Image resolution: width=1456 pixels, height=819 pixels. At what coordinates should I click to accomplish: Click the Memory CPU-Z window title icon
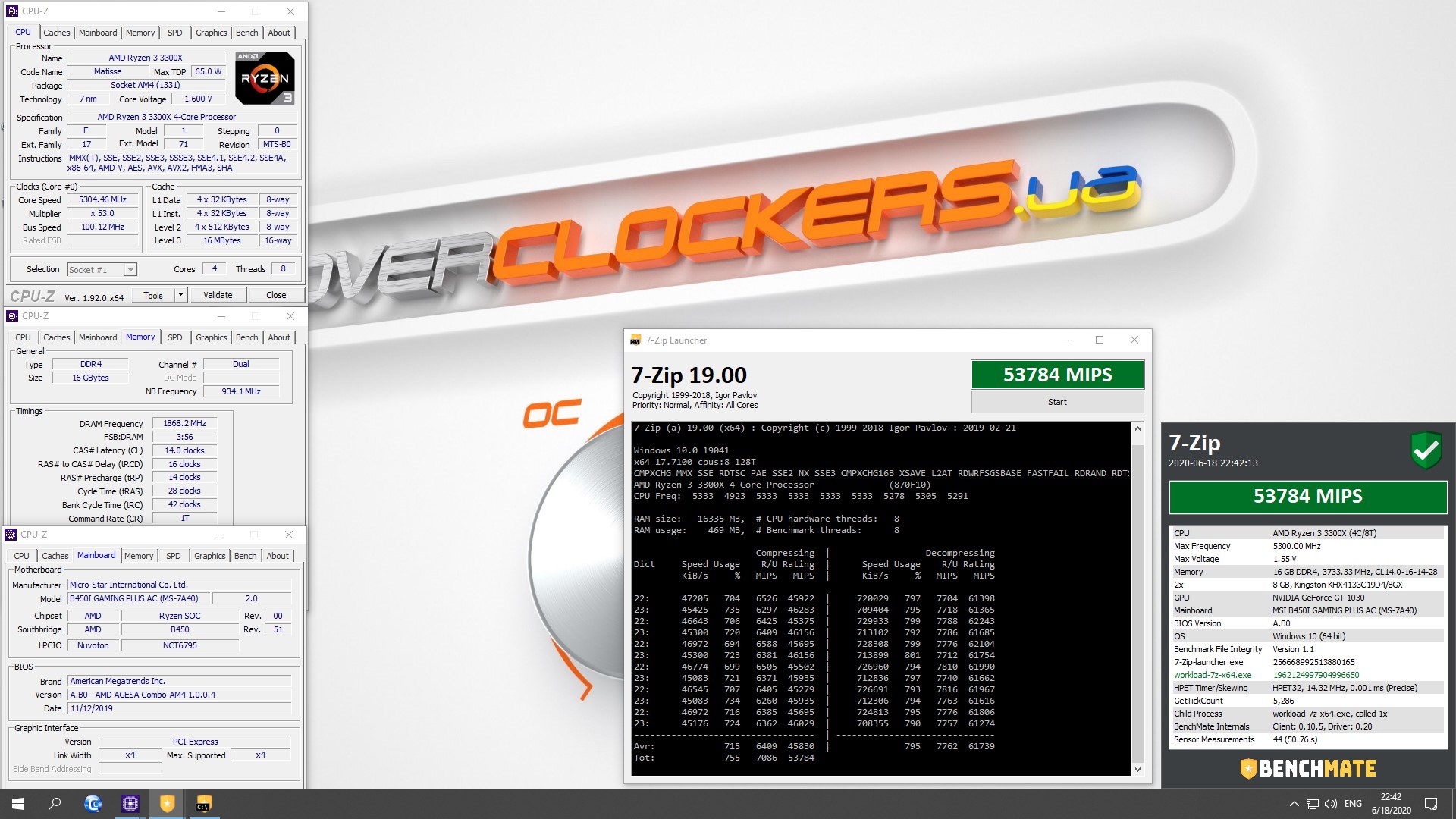pyautogui.click(x=11, y=316)
